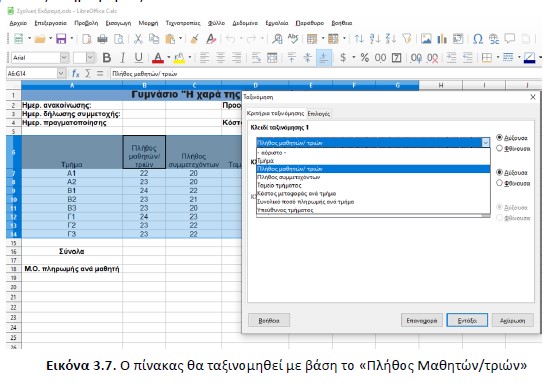This screenshot has width=552, height=386.
Task: Expand the Name Box dropdown
Action: [x=61, y=73]
